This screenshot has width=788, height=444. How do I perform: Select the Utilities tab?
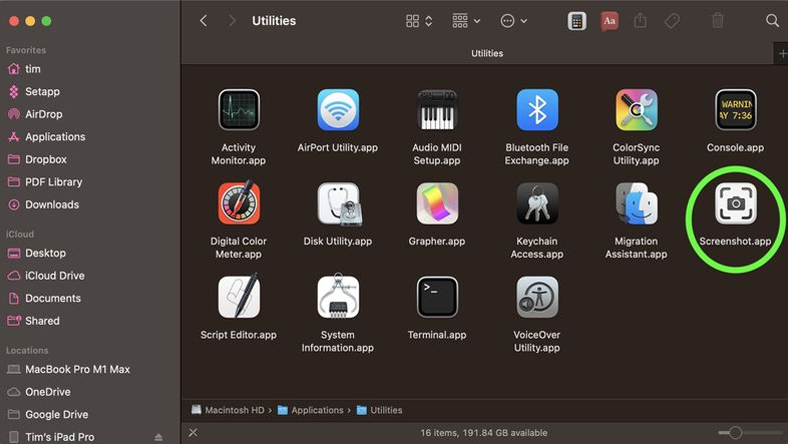point(486,53)
